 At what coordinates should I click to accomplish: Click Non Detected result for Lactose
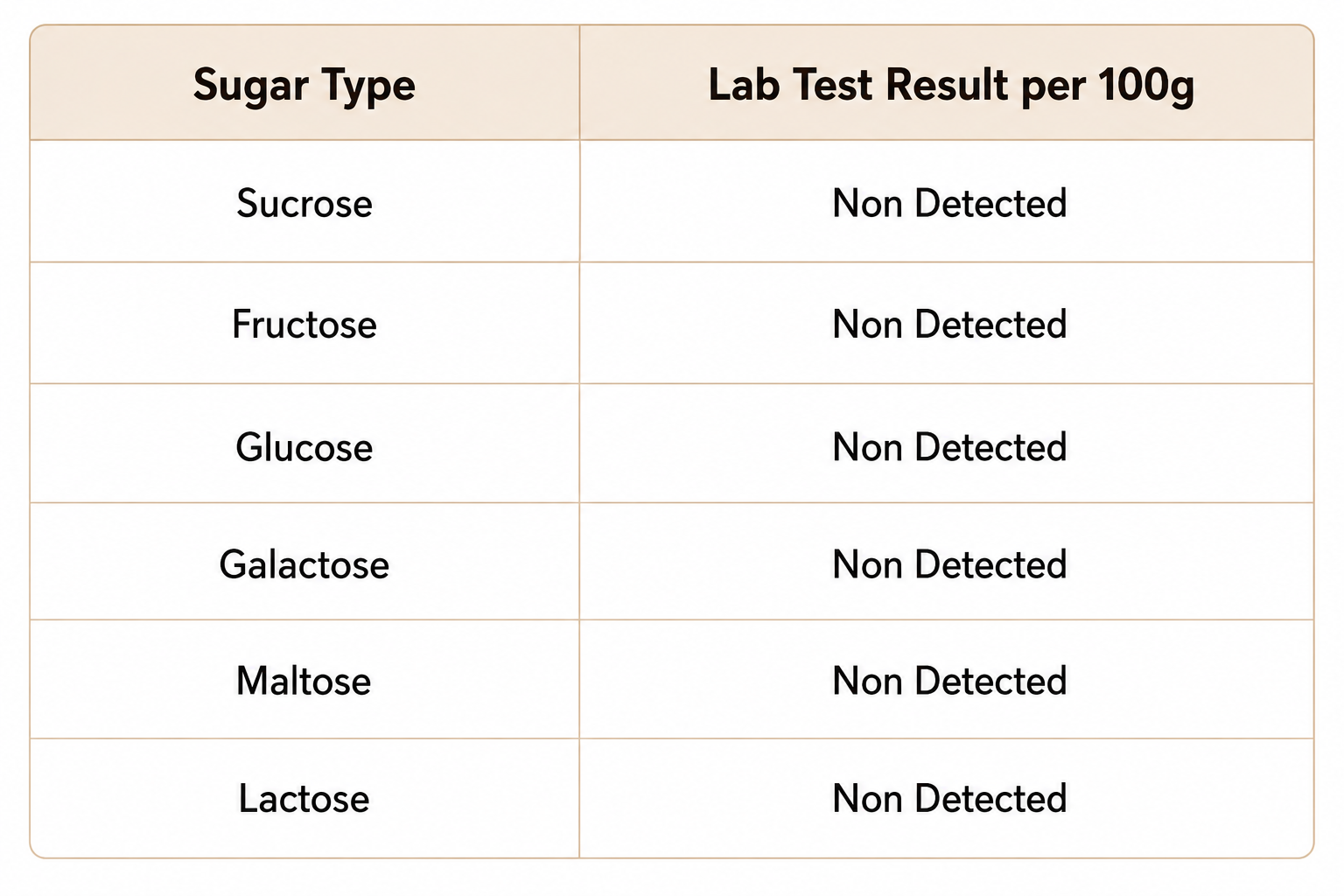point(949,799)
